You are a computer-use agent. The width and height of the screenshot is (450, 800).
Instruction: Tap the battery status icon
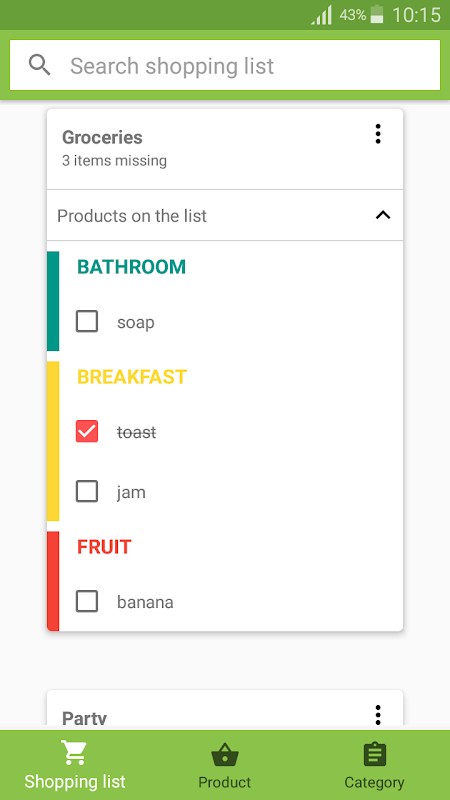377,14
